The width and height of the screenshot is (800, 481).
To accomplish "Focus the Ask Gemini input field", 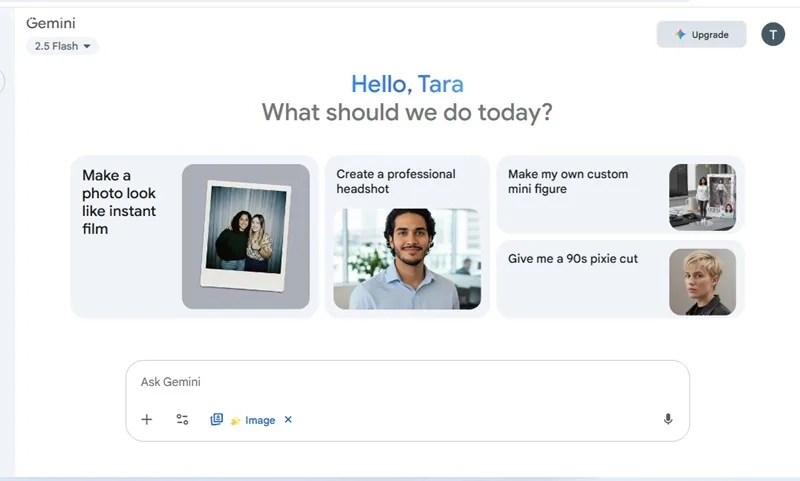I will [x=407, y=382].
